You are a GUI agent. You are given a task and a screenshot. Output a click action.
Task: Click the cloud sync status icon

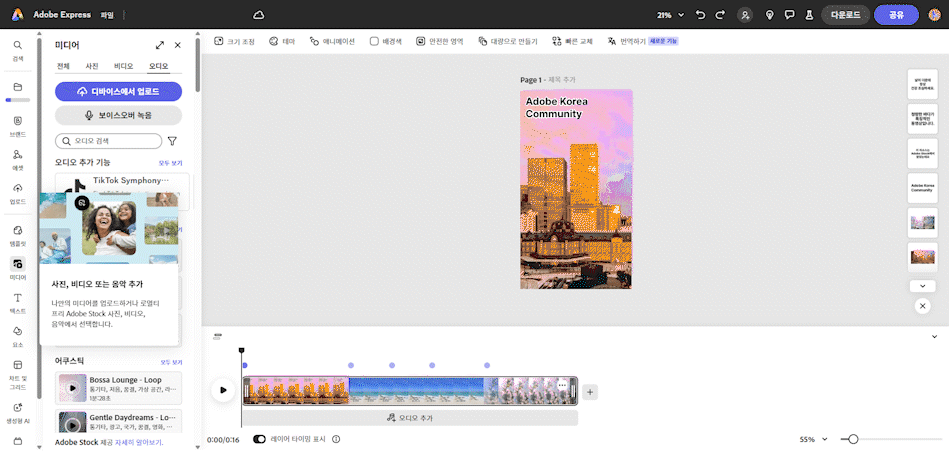pyautogui.click(x=259, y=15)
